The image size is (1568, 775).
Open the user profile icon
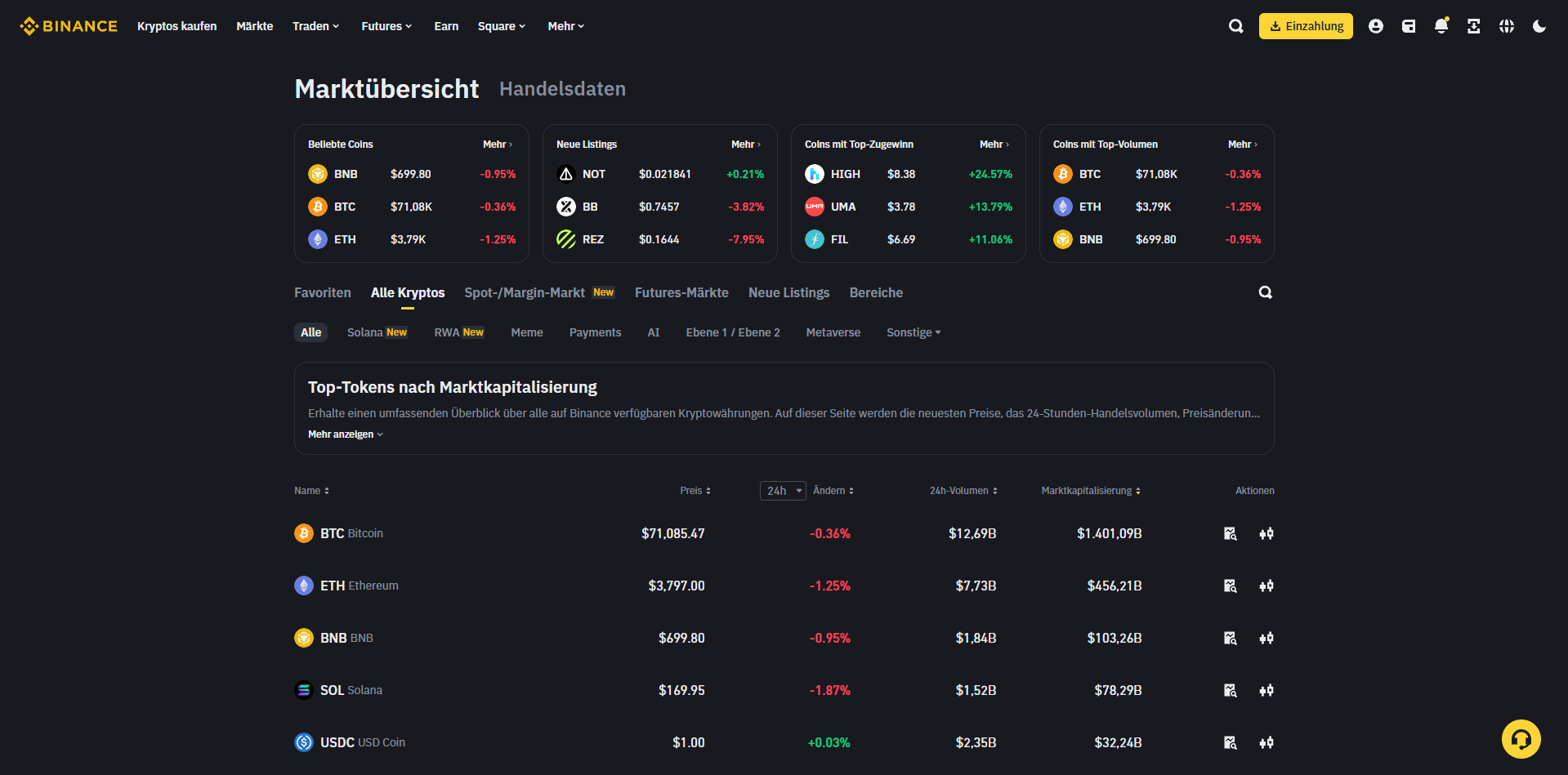tap(1376, 26)
